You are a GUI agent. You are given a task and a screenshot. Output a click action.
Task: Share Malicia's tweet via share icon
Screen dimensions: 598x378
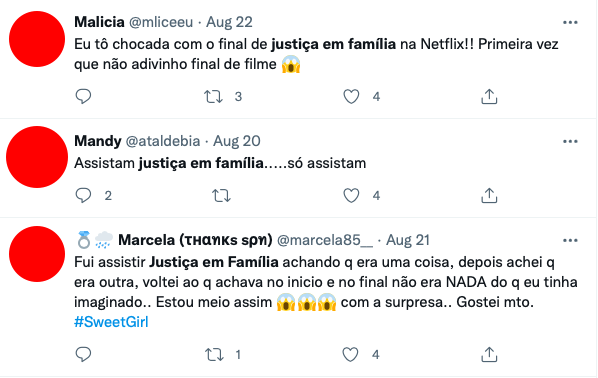[489, 97]
